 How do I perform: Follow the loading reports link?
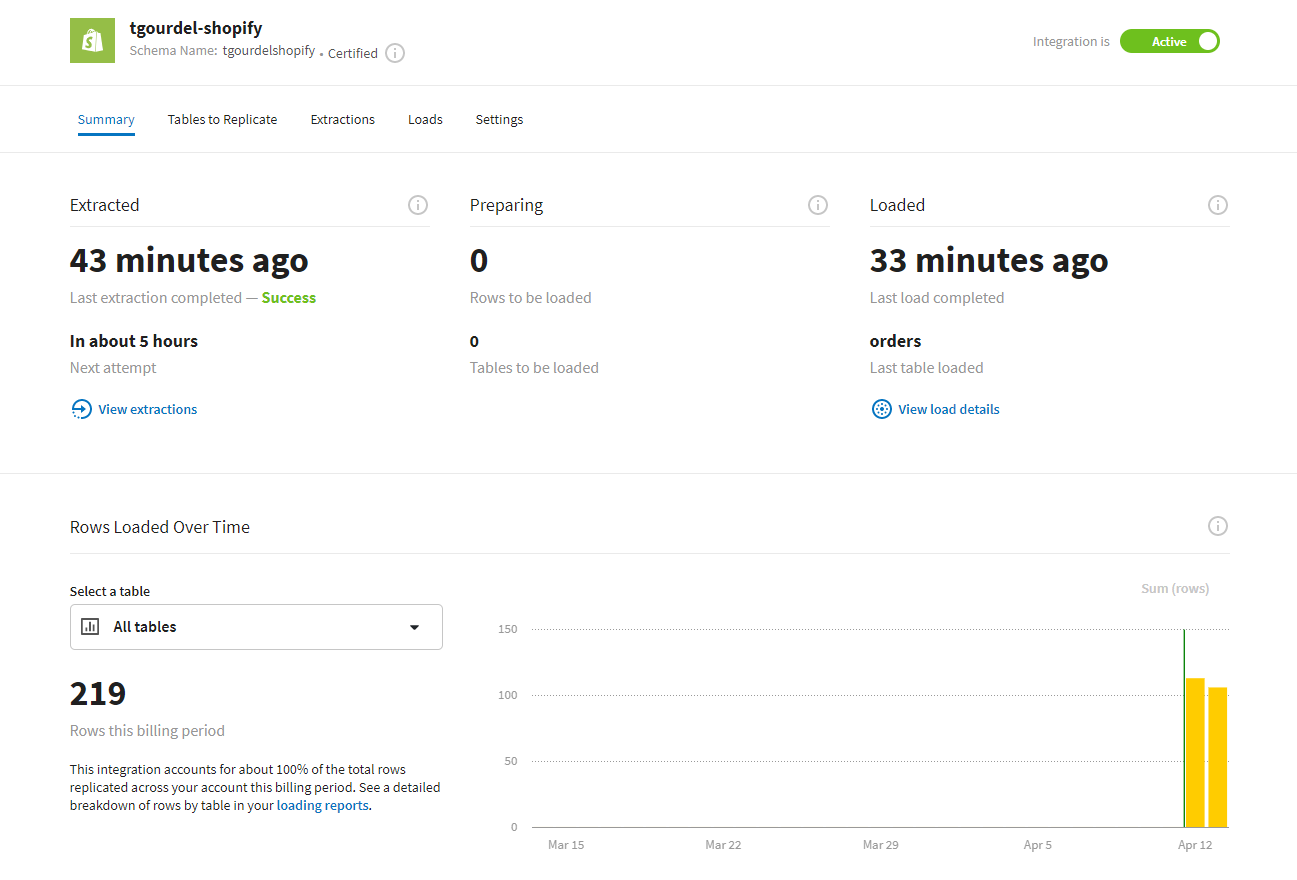(322, 806)
